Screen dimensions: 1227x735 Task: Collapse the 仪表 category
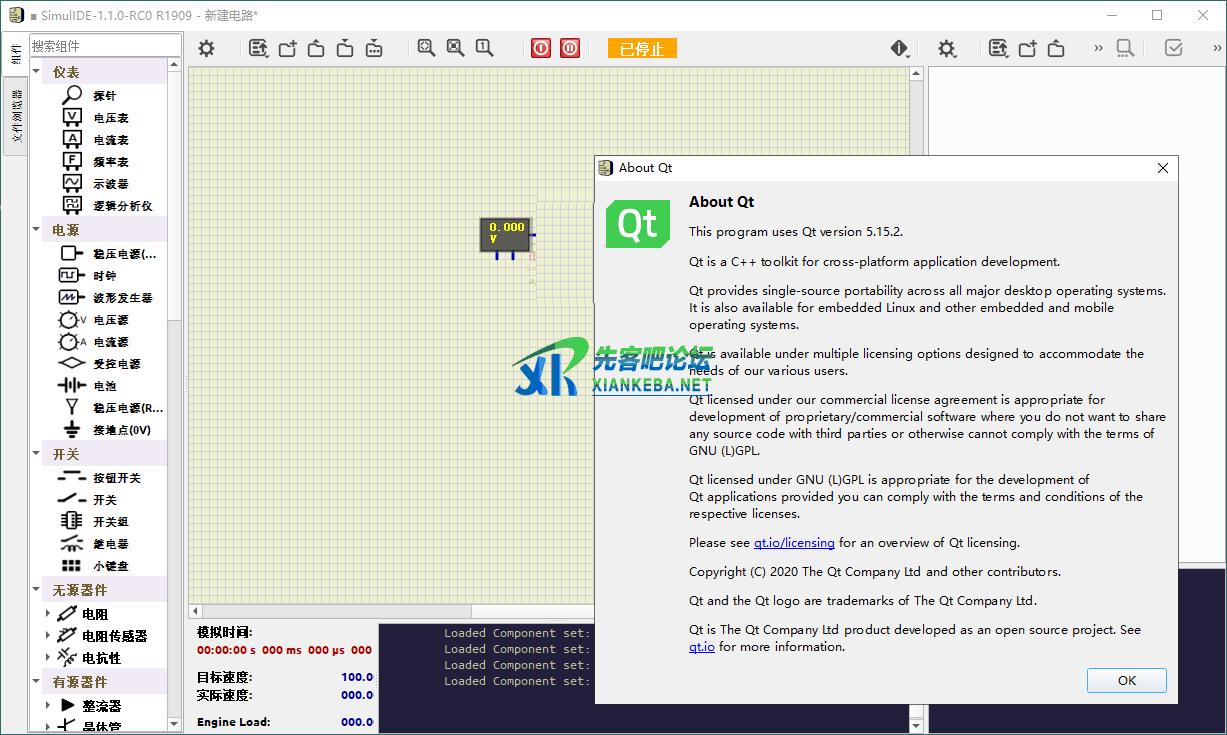click(x=38, y=72)
